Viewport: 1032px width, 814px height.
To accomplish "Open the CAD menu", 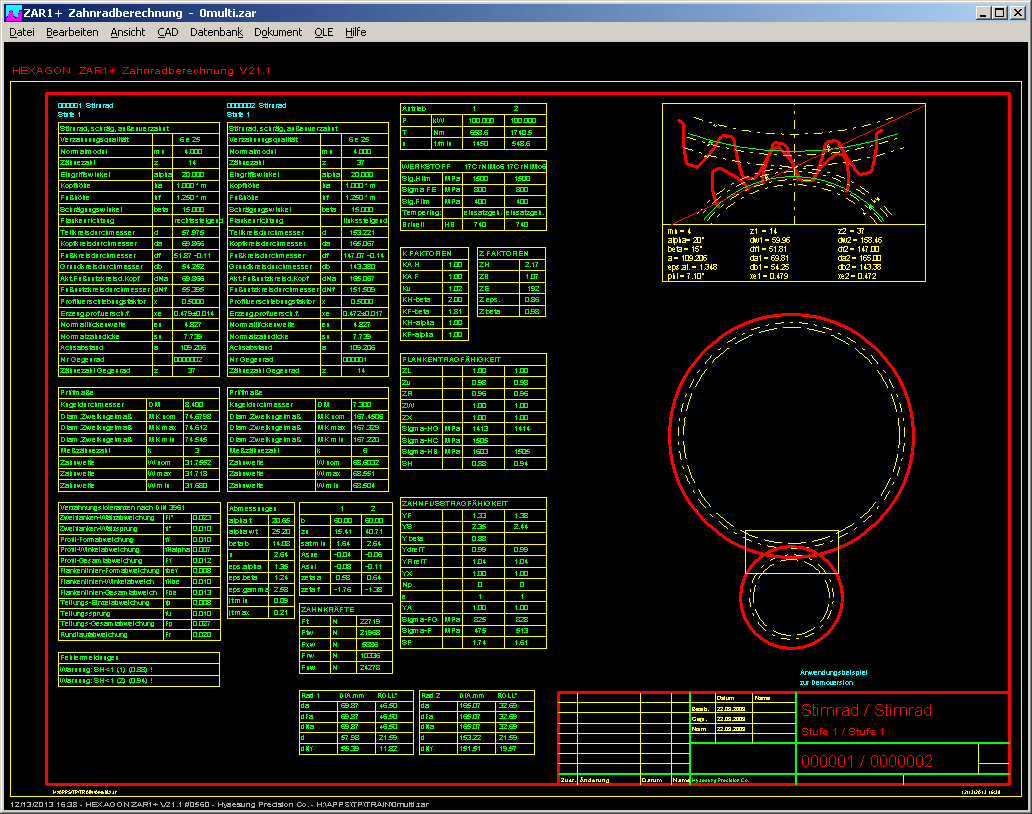I will click(x=167, y=32).
